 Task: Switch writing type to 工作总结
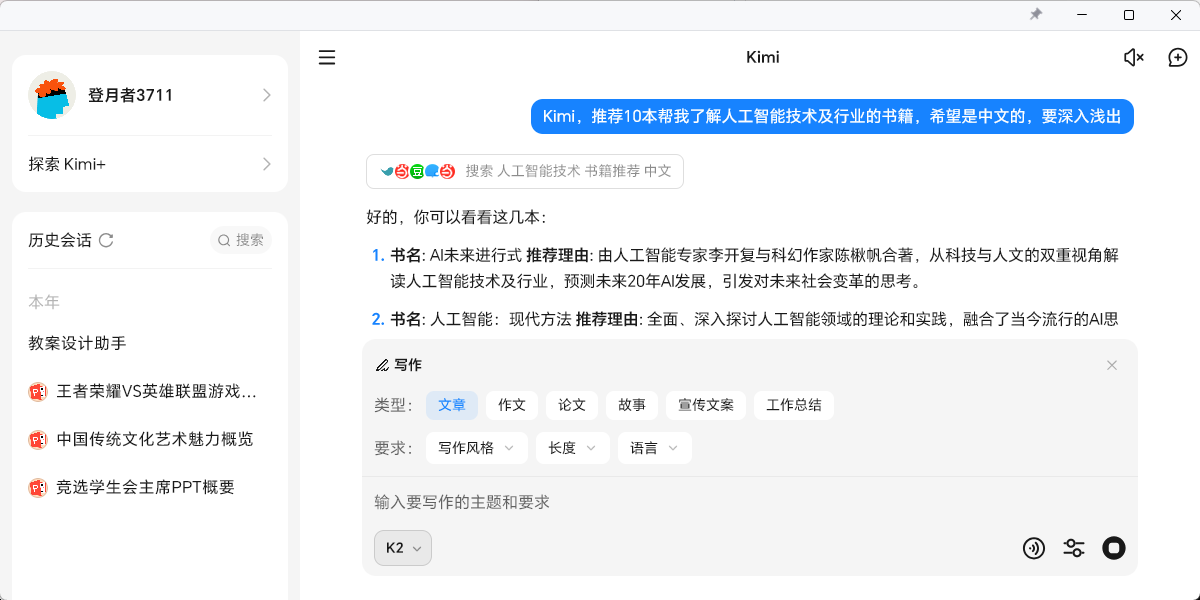pyautogui.click(x=793, y=405)
